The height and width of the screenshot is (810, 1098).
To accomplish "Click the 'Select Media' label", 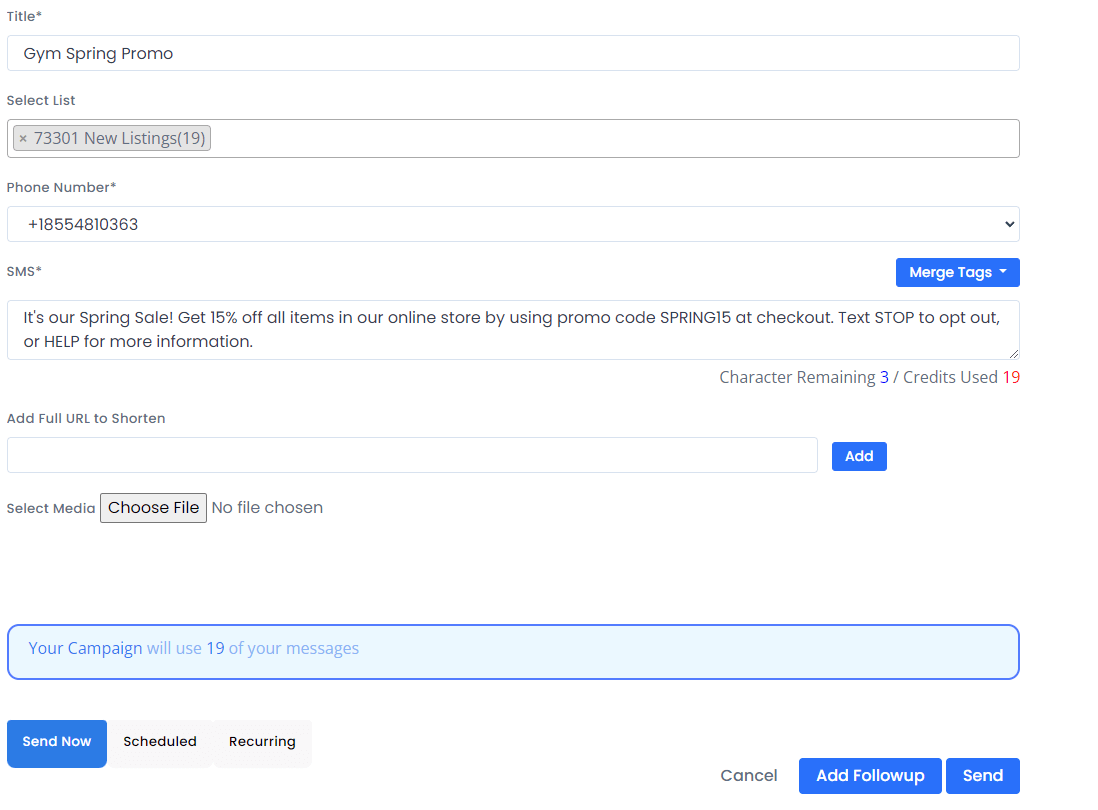I will (x=51, y=508).
